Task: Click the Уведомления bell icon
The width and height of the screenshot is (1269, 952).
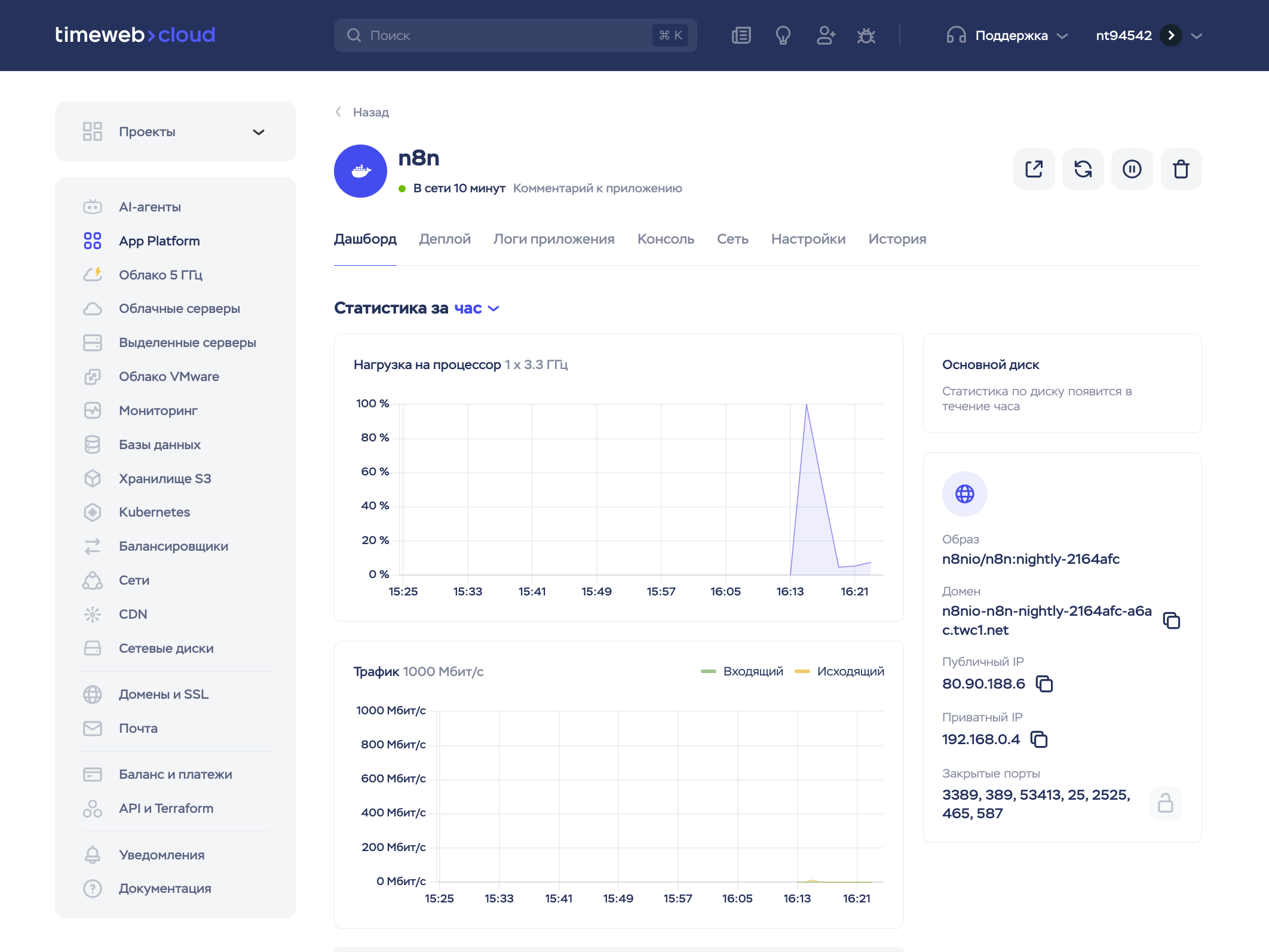Action: pos(93,855)
